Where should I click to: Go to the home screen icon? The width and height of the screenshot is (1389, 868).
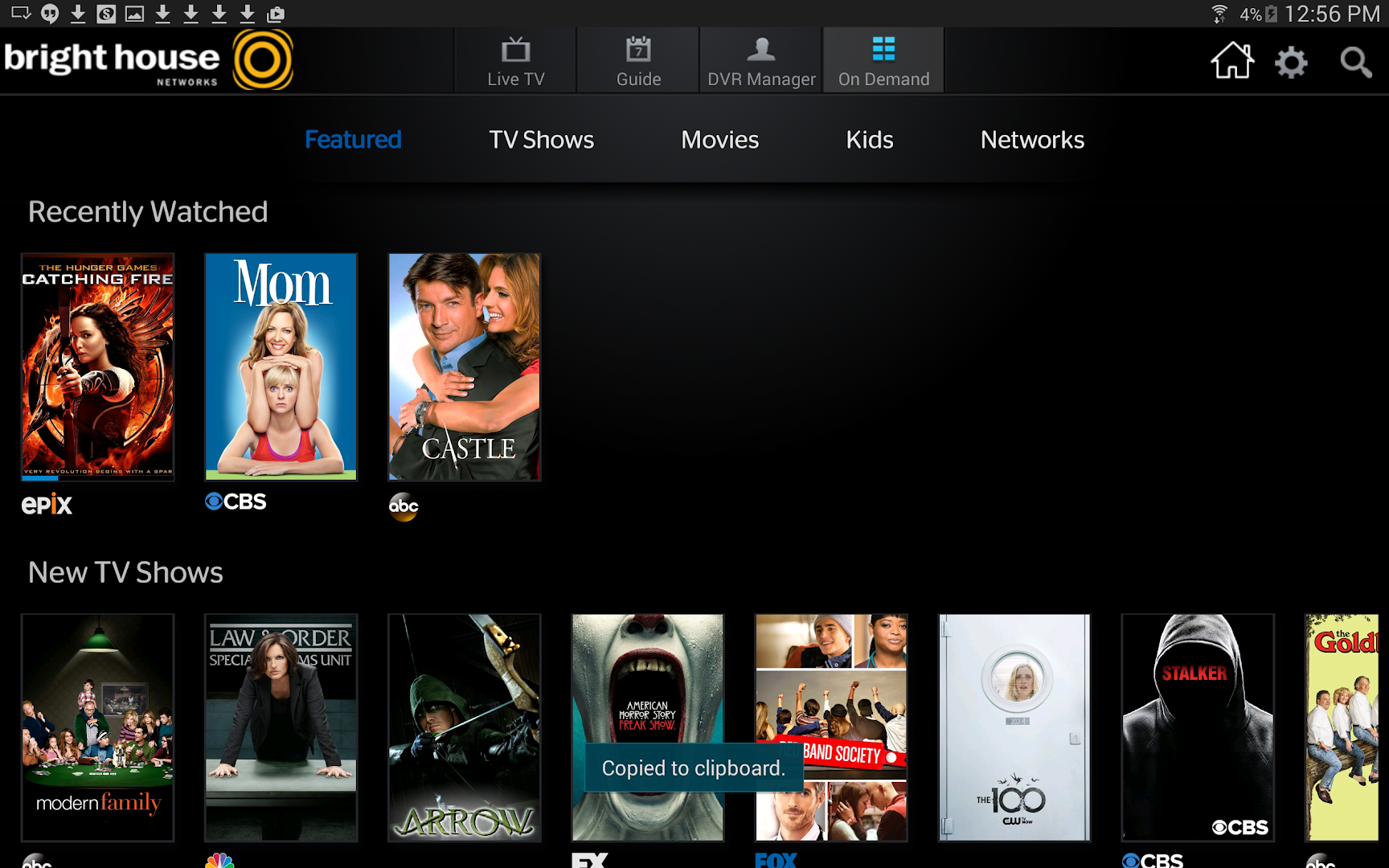(1232, 60)
